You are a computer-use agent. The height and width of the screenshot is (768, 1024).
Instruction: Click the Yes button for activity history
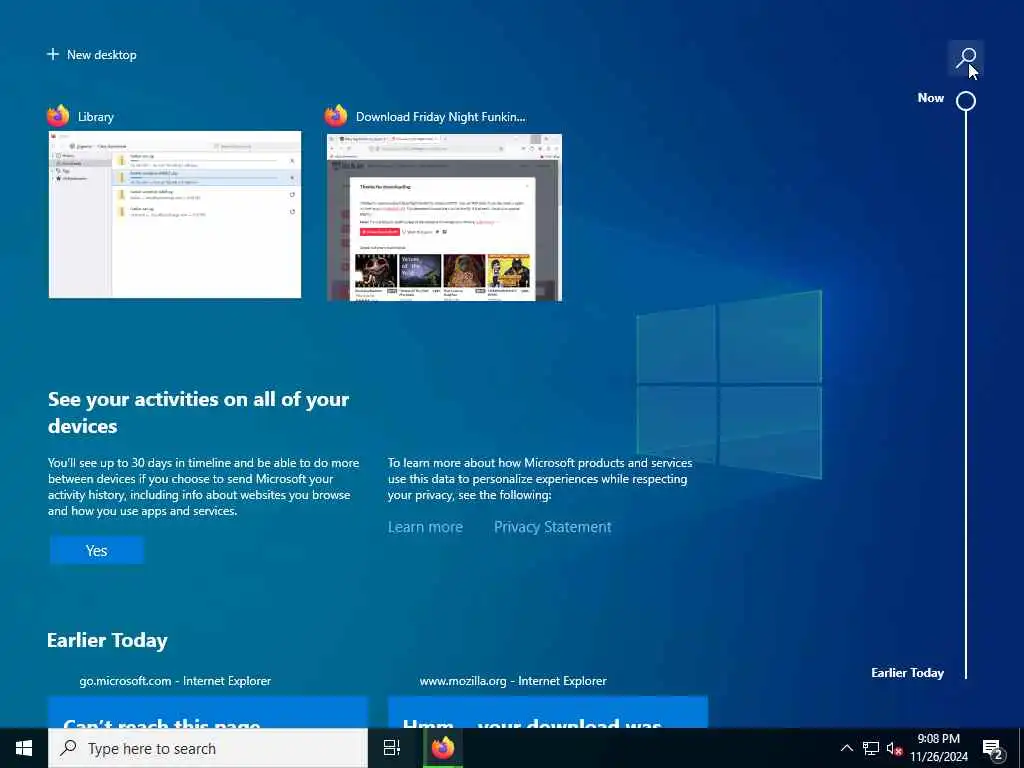97,551
